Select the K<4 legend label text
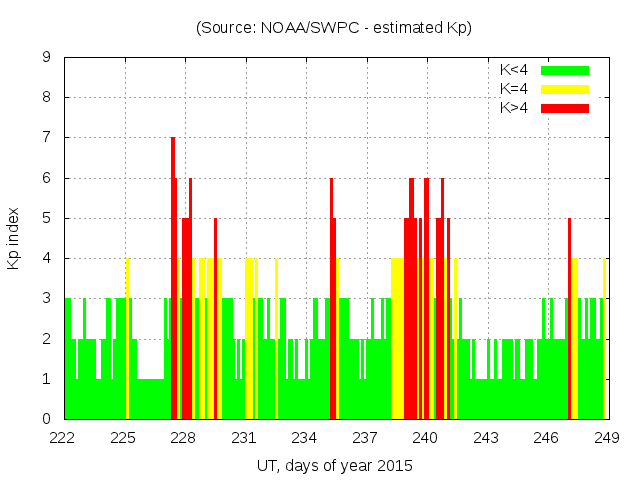This screenshot has height=480, width=640. click(515, 70)
